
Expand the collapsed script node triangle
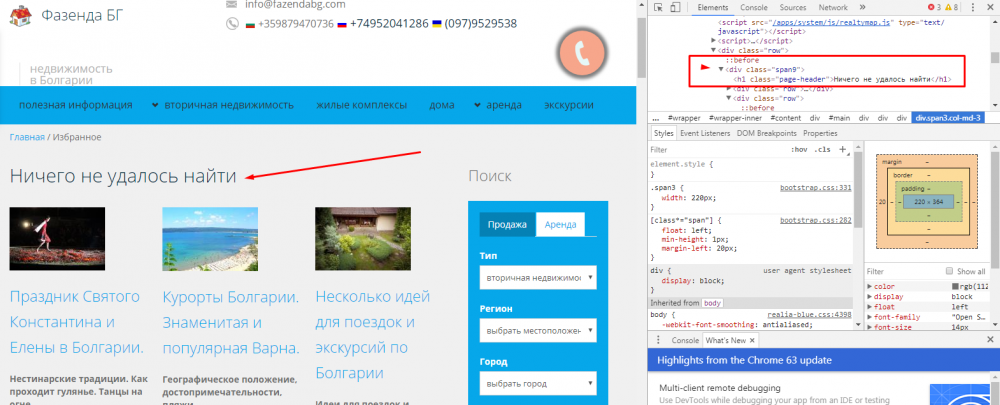[714, 40]
